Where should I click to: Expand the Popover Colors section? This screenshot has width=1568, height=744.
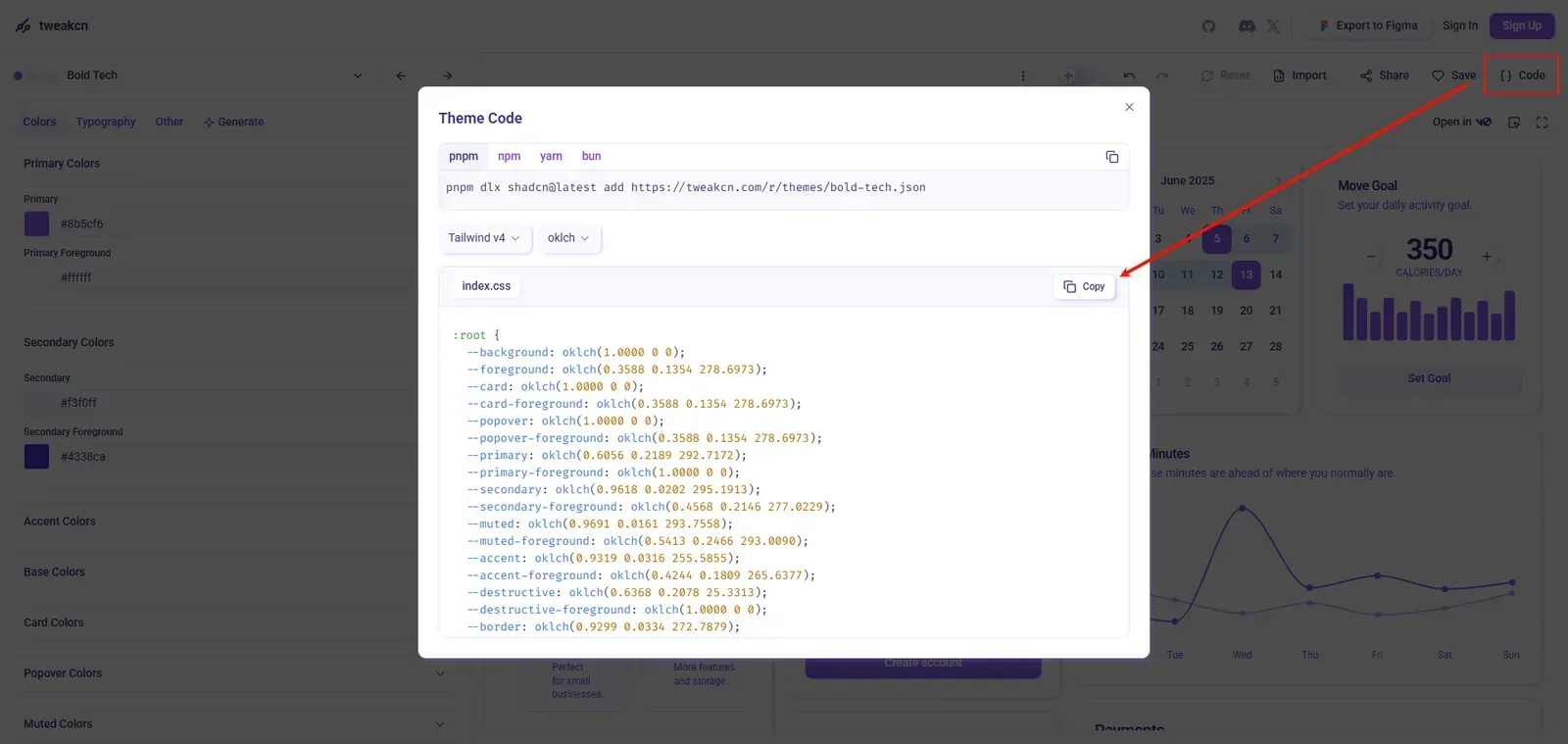pos(233,673)
